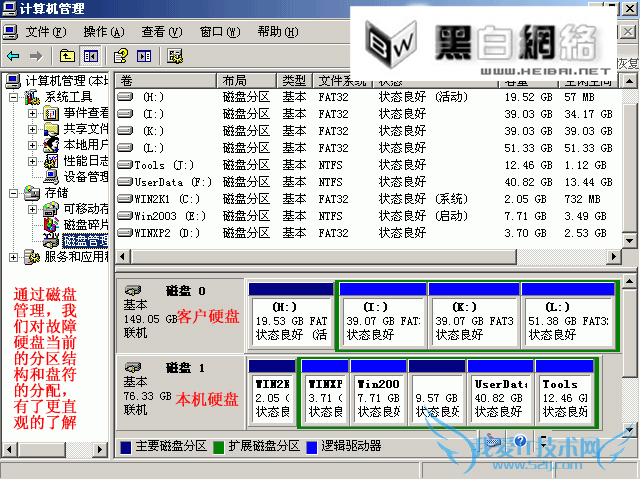Toggle the Show/Hide console tree button
This screenshot has width=640, height=480.
pyautogui.click(x=91, y=56)
